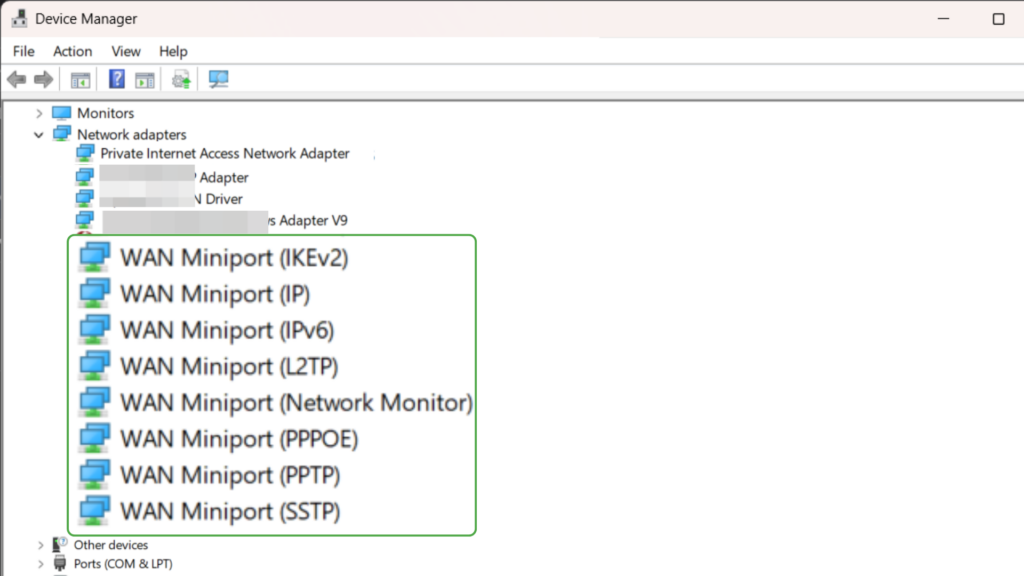Click the Back arrow toolbar icon
The width and height of the screenshot is (1024, 576).
[16, 80]
